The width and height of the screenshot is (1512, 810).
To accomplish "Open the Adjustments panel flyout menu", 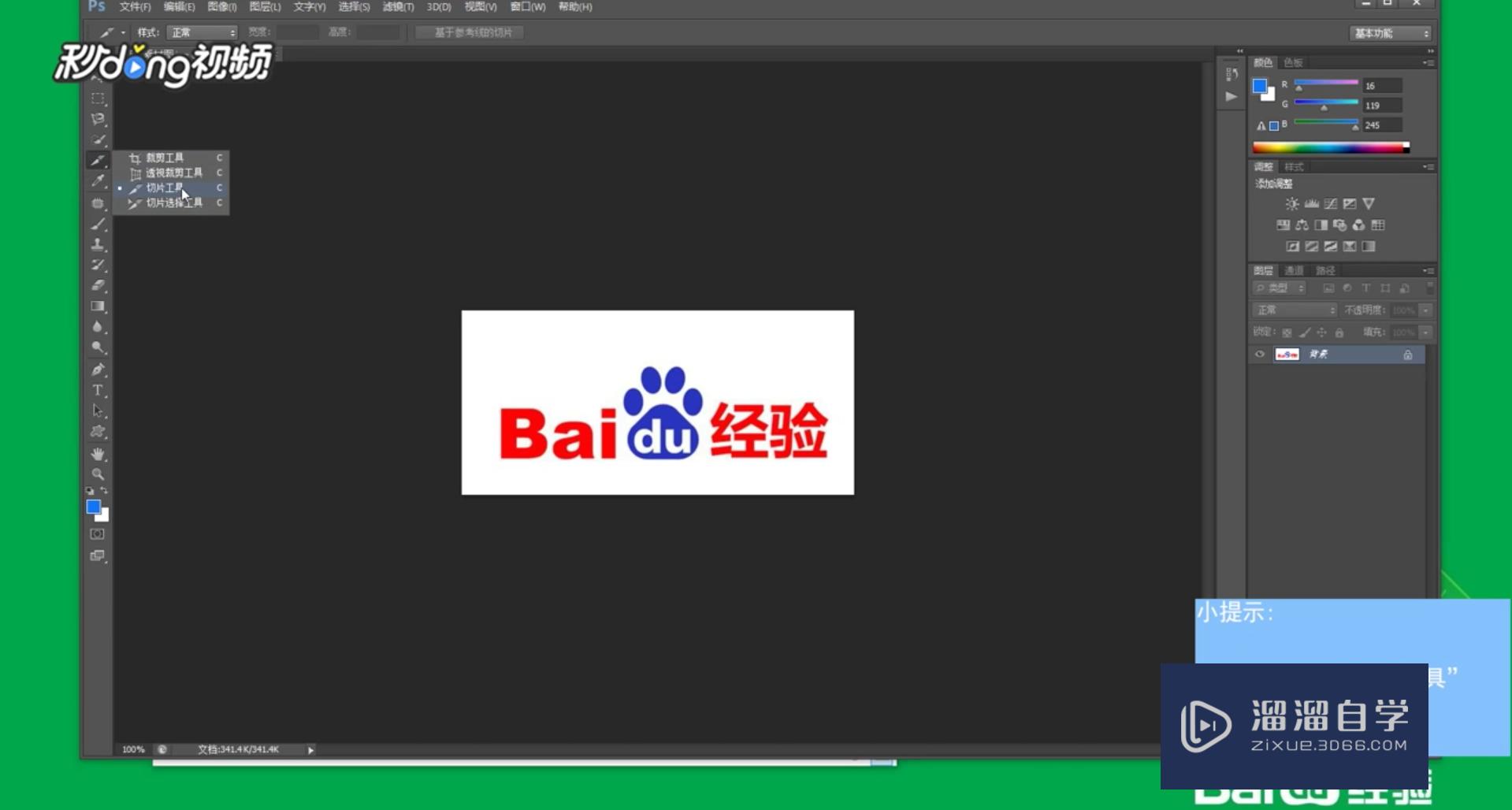I will point(1428,167).
